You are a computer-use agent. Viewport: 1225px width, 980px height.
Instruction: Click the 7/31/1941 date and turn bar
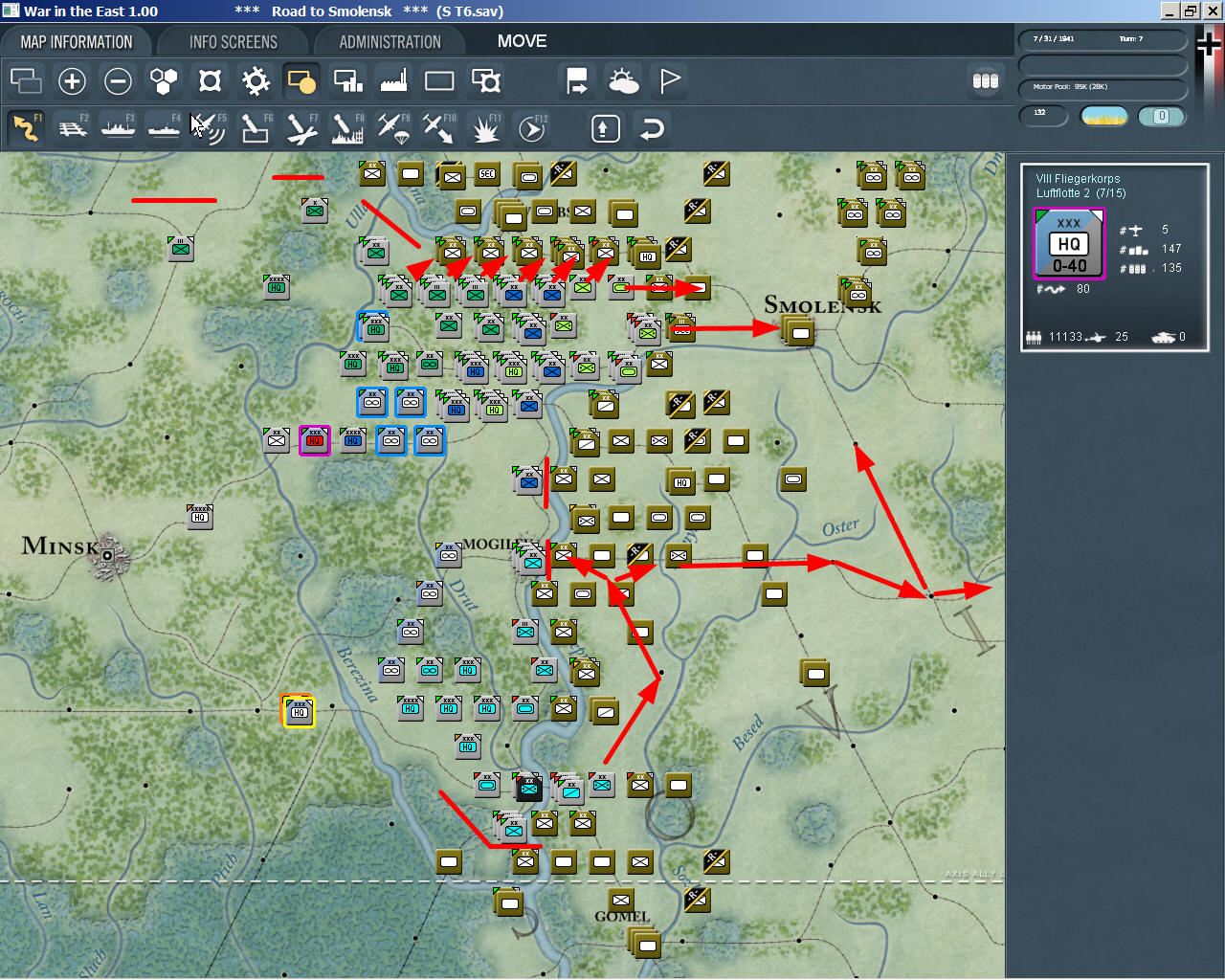click(1102, 39)
